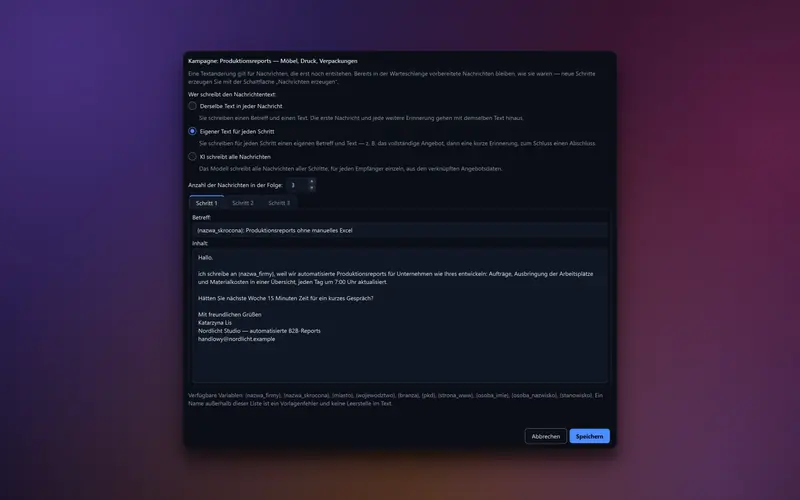Click the 'Anzahl der Nachrichten in der Folge:' label

pos(235,185)
